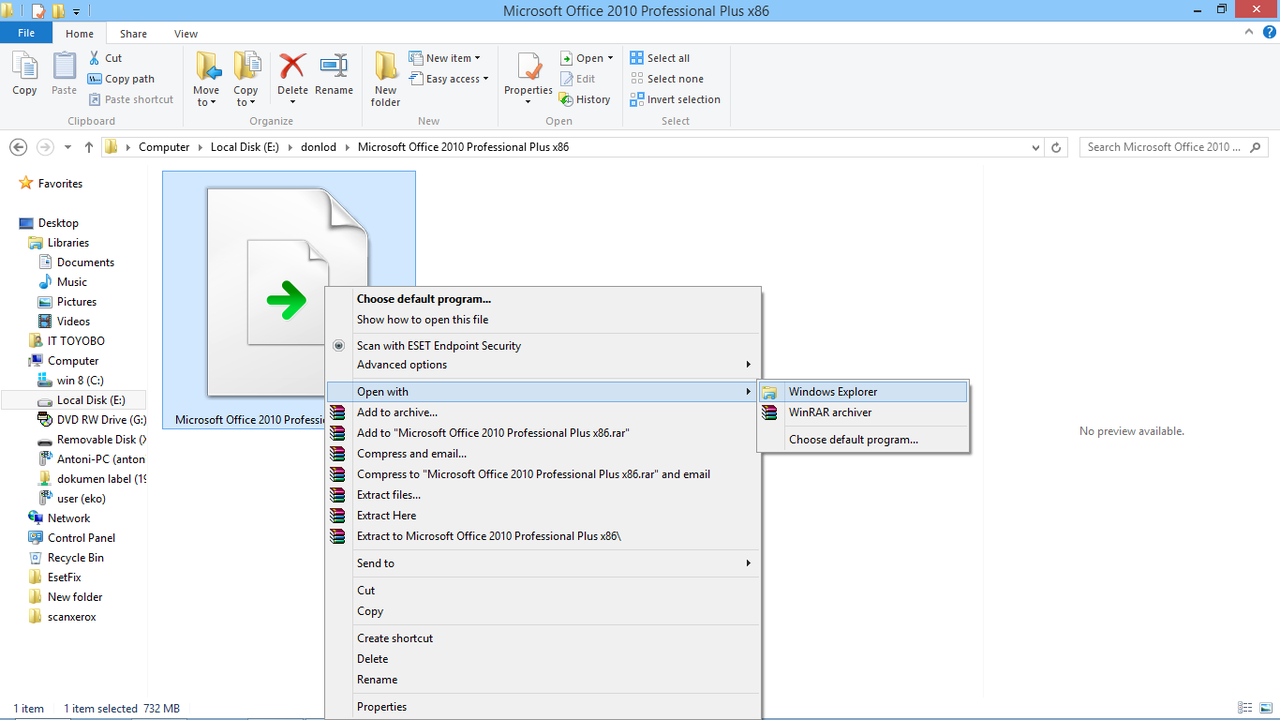Refresh the address bar location
The image size is (1280, 720).
pos(1057,147)
